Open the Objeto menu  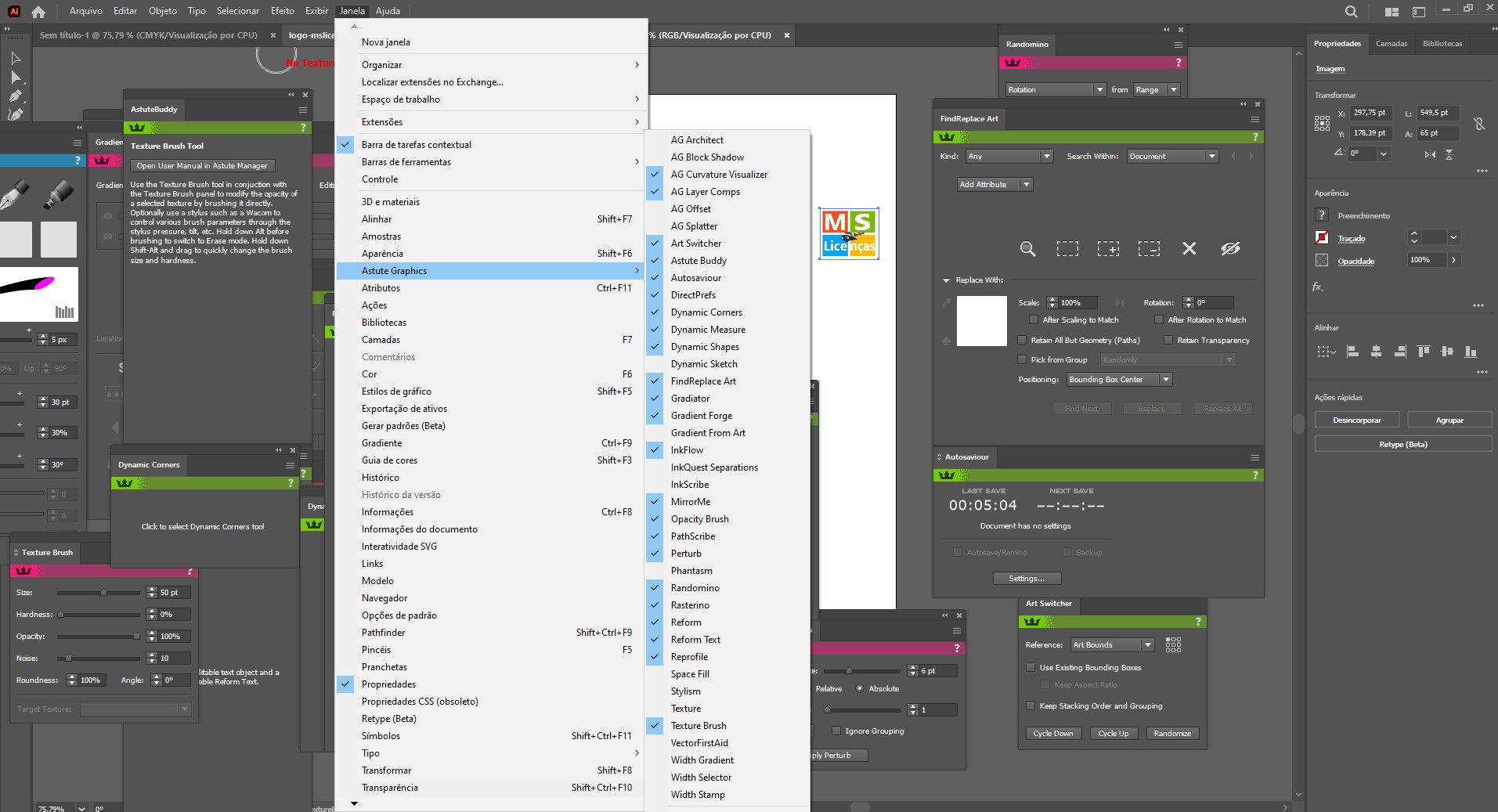(x=161, y=10)
